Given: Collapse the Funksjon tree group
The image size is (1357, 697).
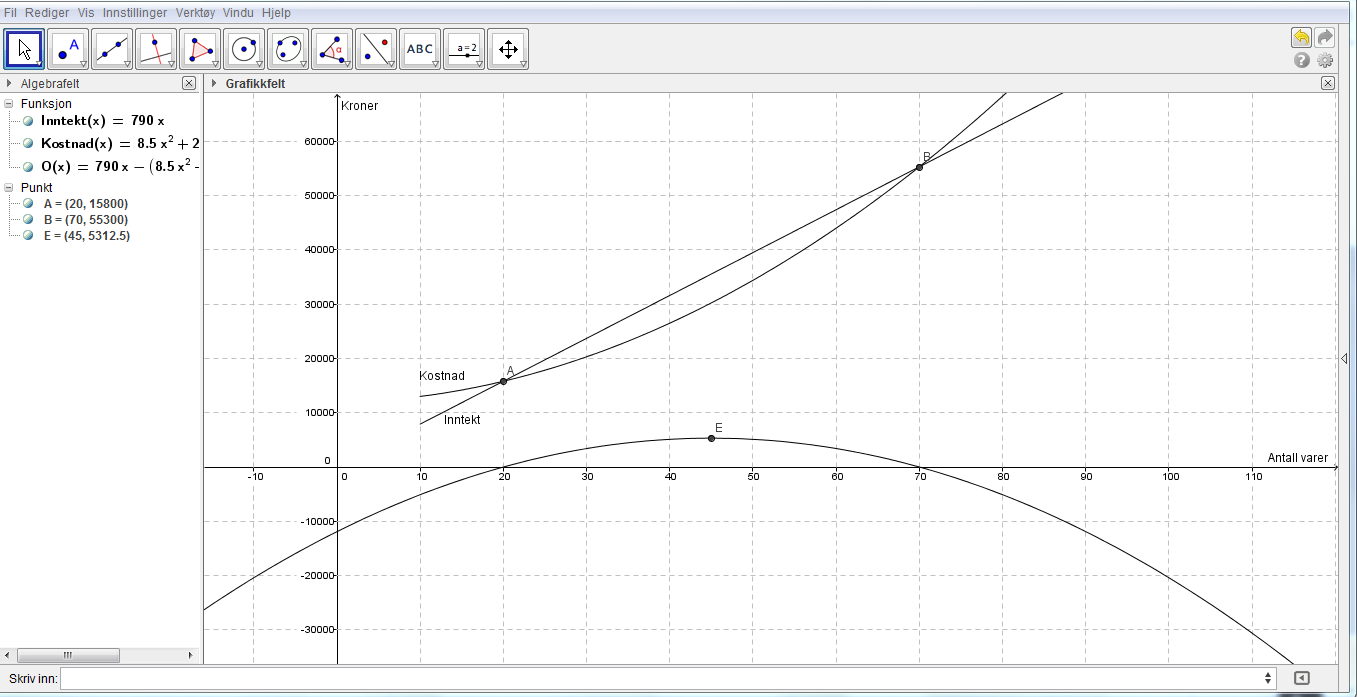Looking at the screenshot, I should [x=9, y=104].
